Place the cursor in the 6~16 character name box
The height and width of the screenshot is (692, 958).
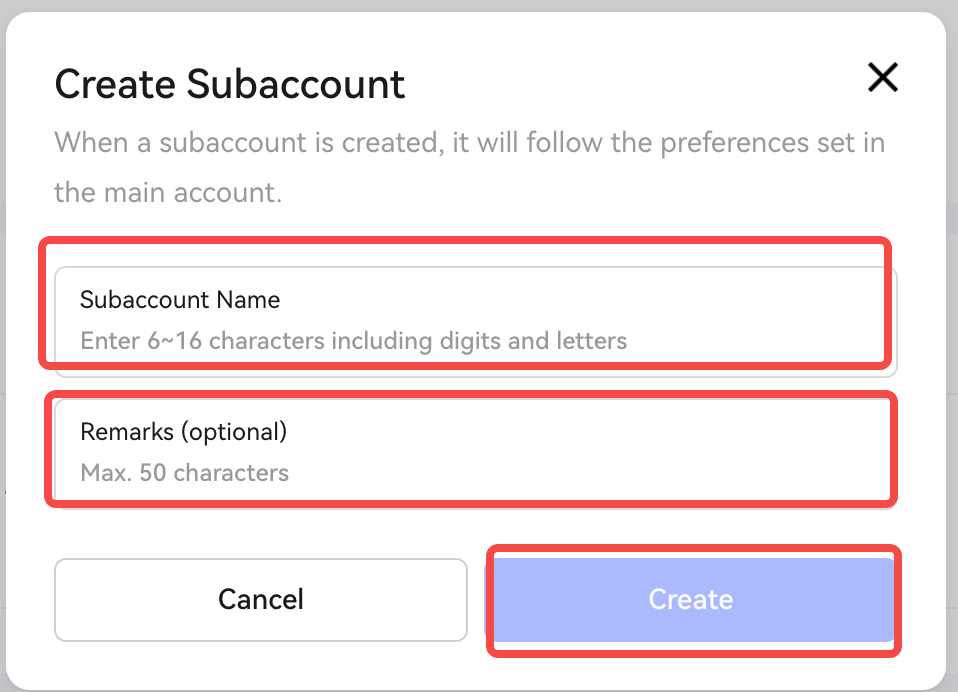(x=475, y=321)
